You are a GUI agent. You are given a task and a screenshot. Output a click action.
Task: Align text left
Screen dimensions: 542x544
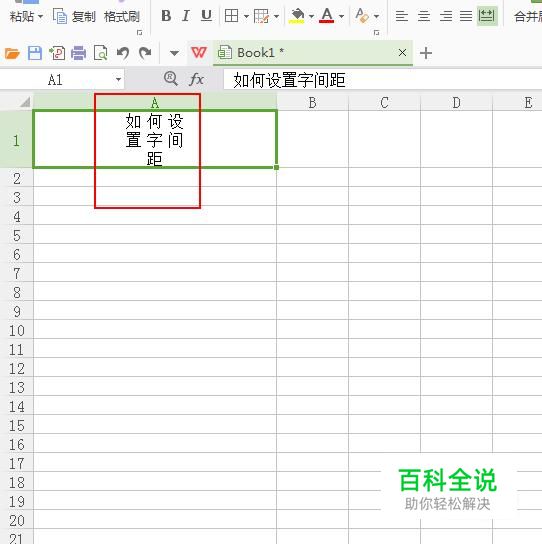click(x=402, y=16)
